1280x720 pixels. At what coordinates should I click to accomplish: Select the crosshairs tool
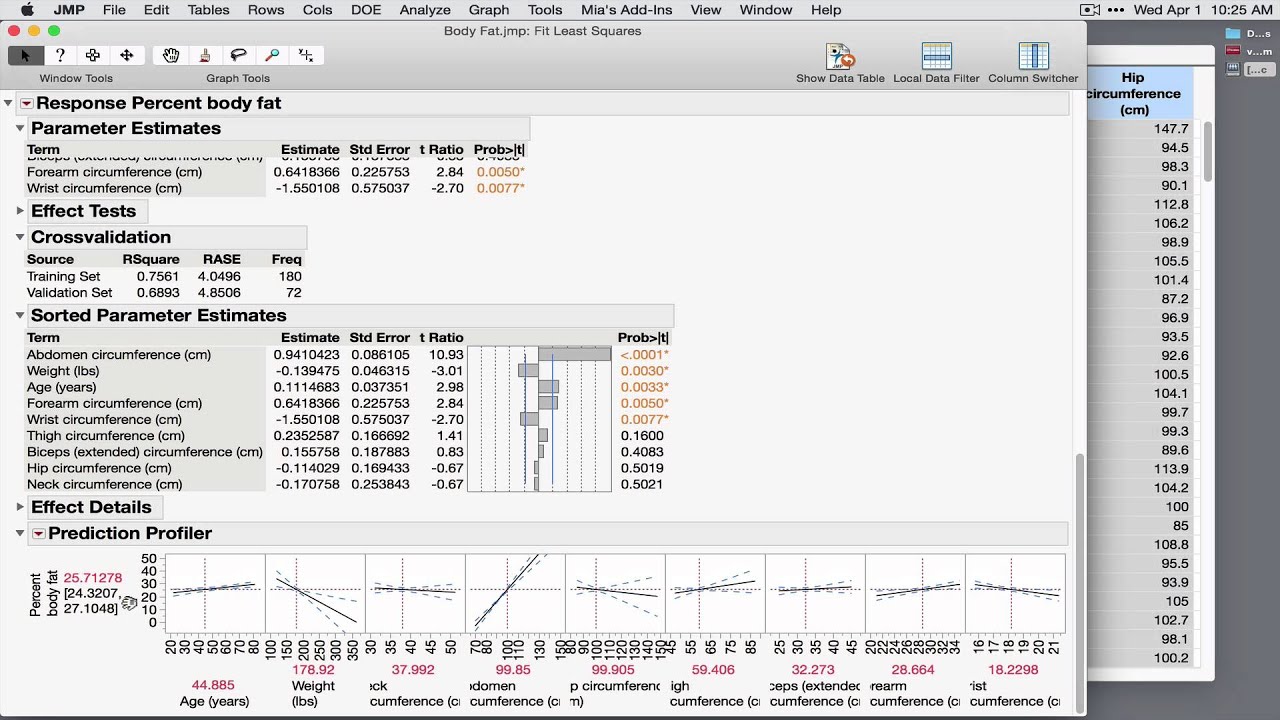point(306,55)
